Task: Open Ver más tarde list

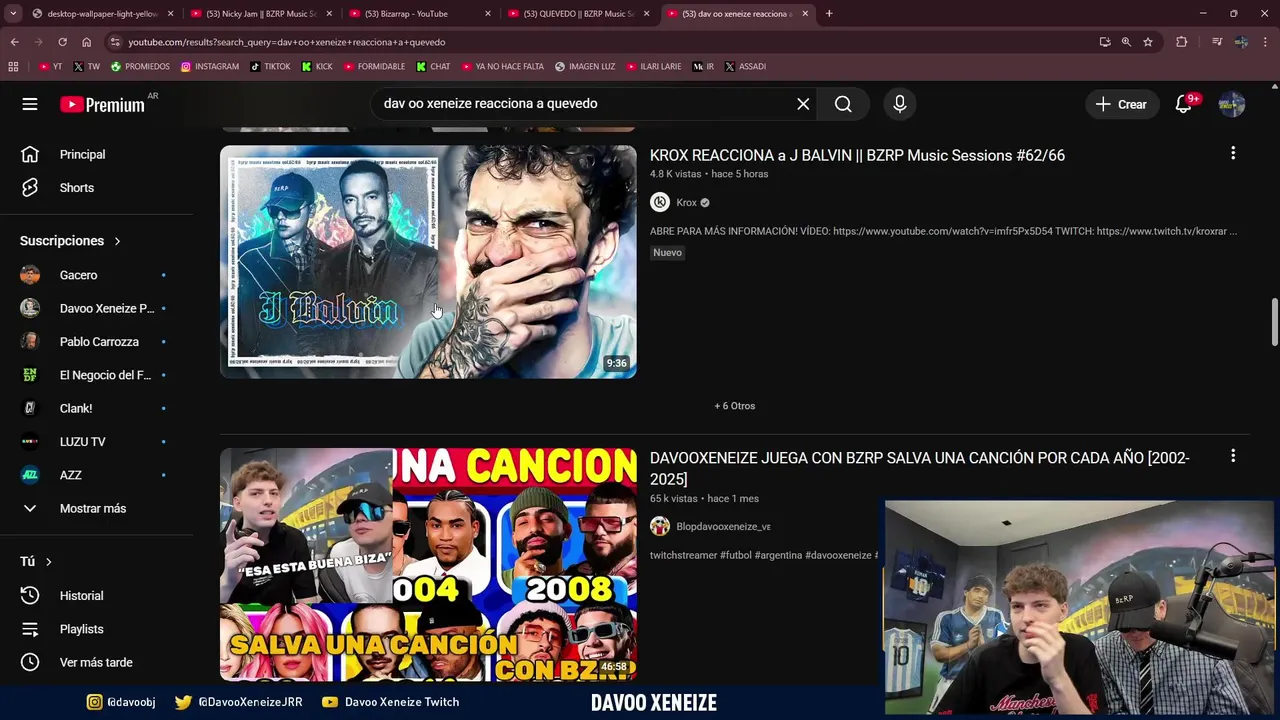Action: click(x=95, y=662)
